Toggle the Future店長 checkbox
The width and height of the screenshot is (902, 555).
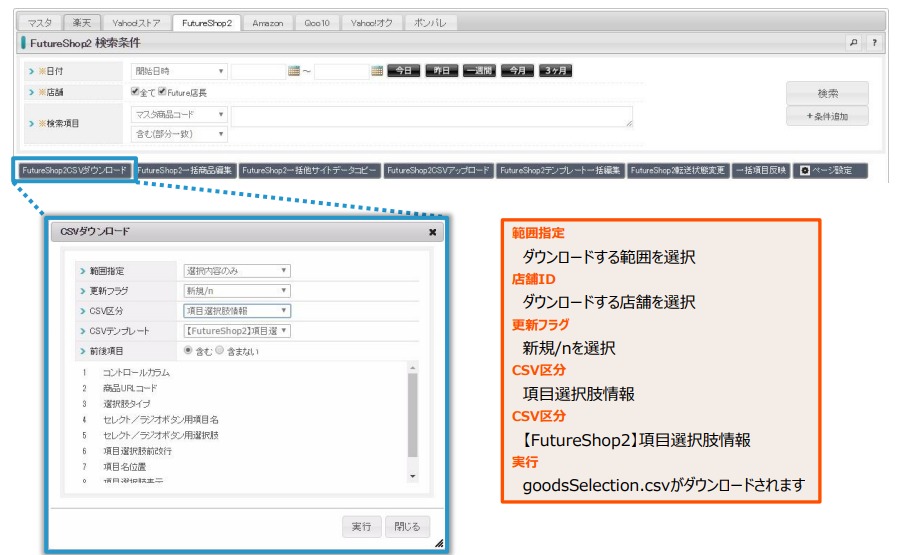click(162, 91)
